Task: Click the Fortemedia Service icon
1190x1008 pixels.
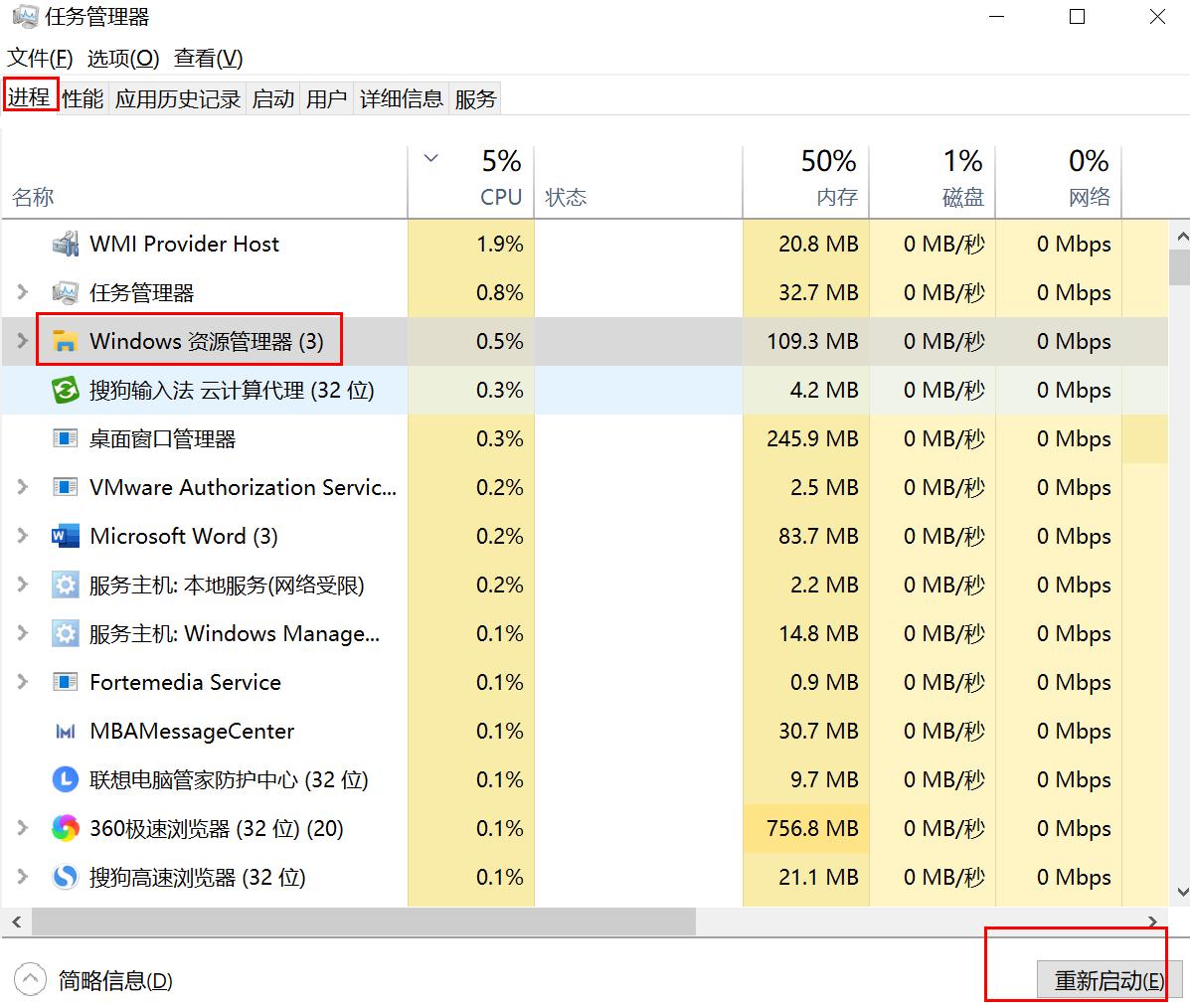Action: 65,682
